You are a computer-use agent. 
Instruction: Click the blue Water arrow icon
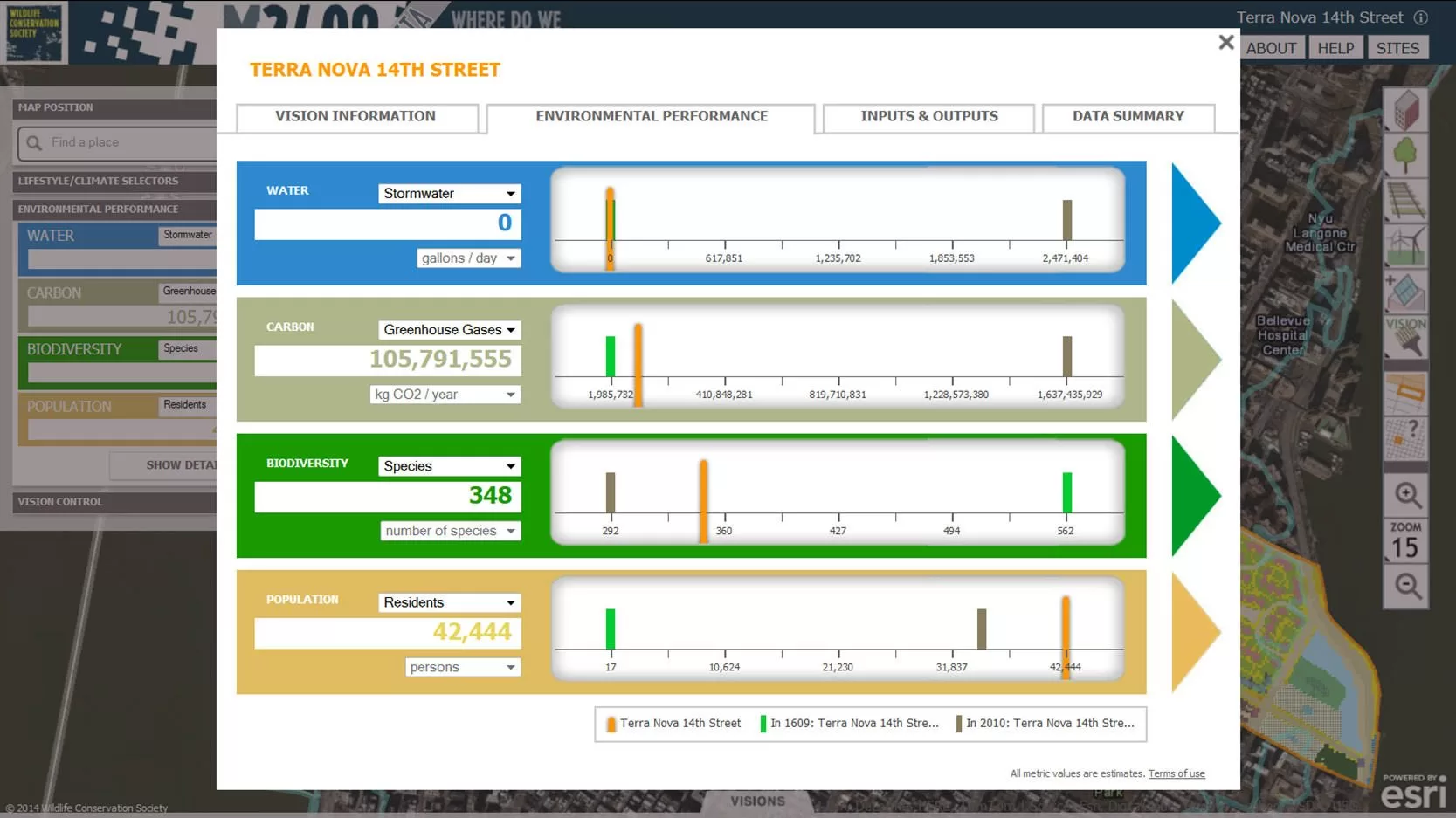1193,223
